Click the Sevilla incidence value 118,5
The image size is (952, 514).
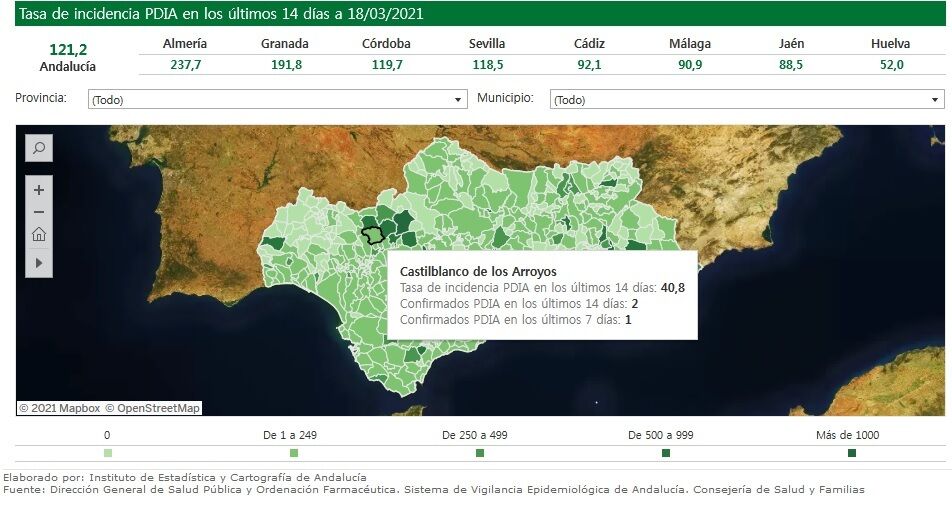[487, 65]
